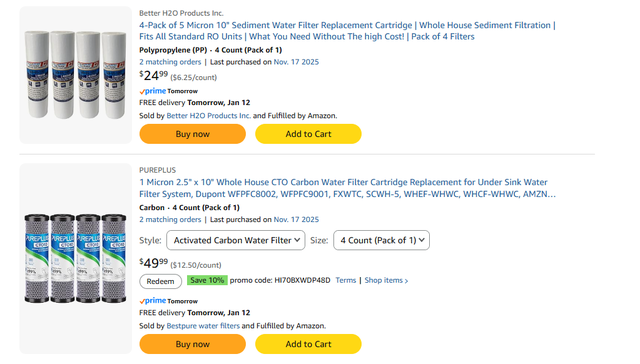
Task: Open promo code Terms link
Action: click(346, 280)
